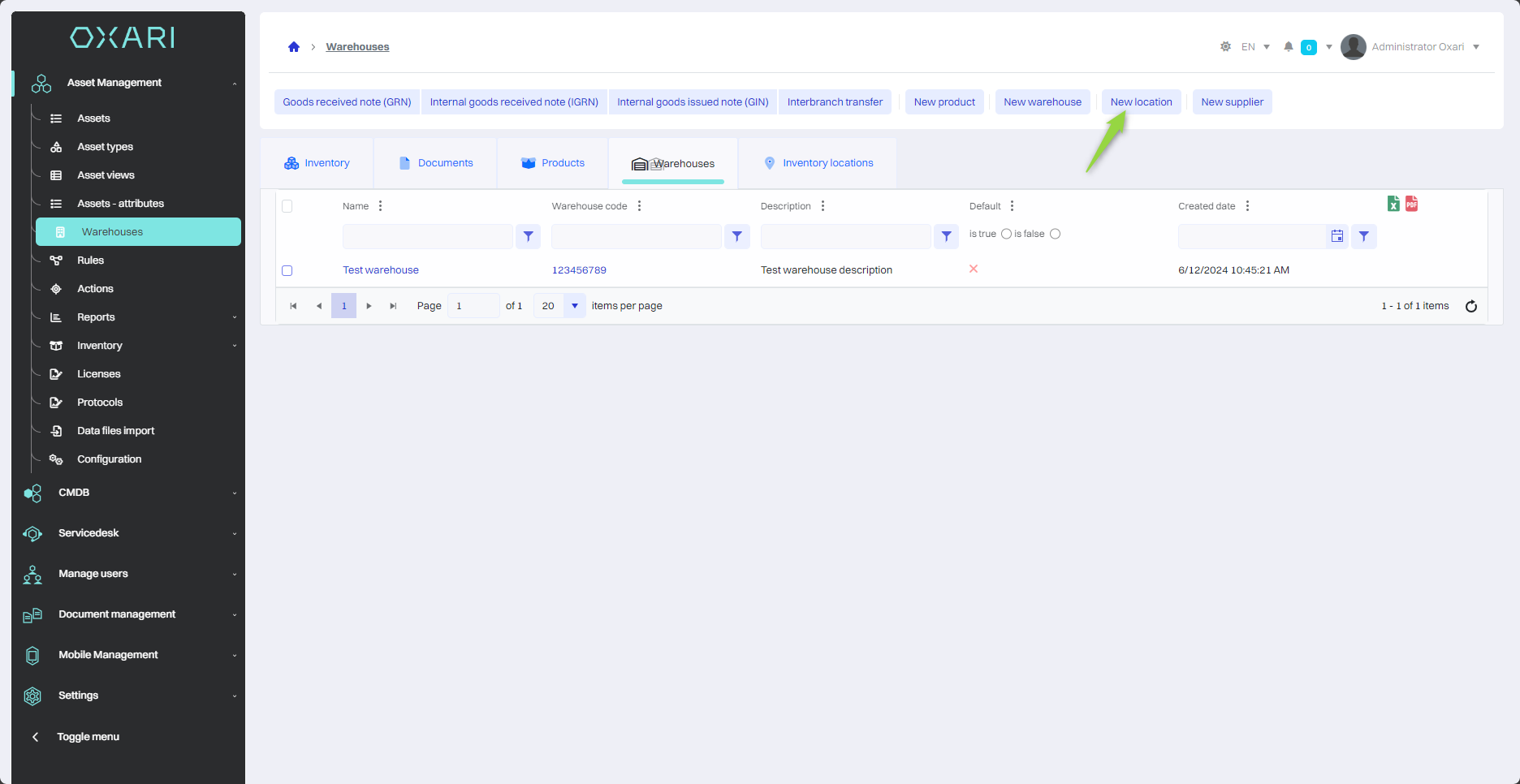Click the home breadcrumb icon
Screen dimensions: 1520x784
click(x=294, y=47)
